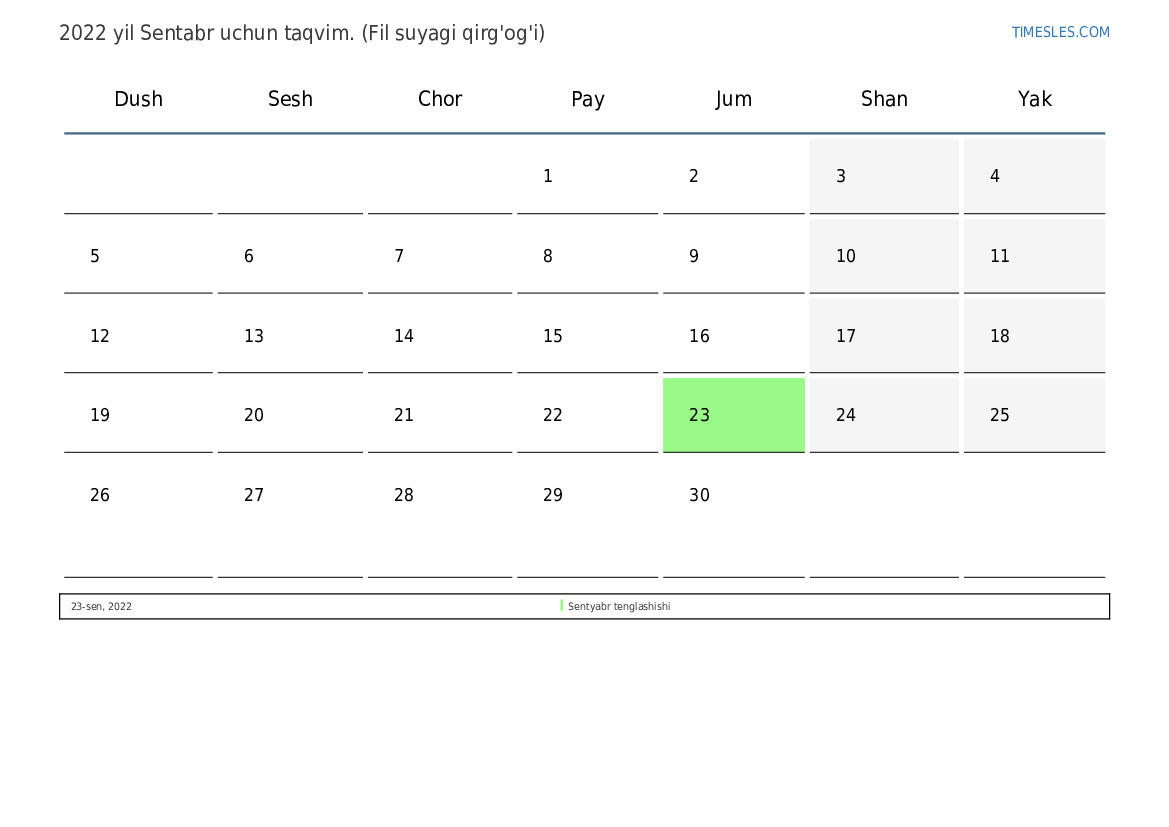The width and height of the screenshot is (1169, 827).
Task: Select the Sesh weekday header
Action: point(290,99)
